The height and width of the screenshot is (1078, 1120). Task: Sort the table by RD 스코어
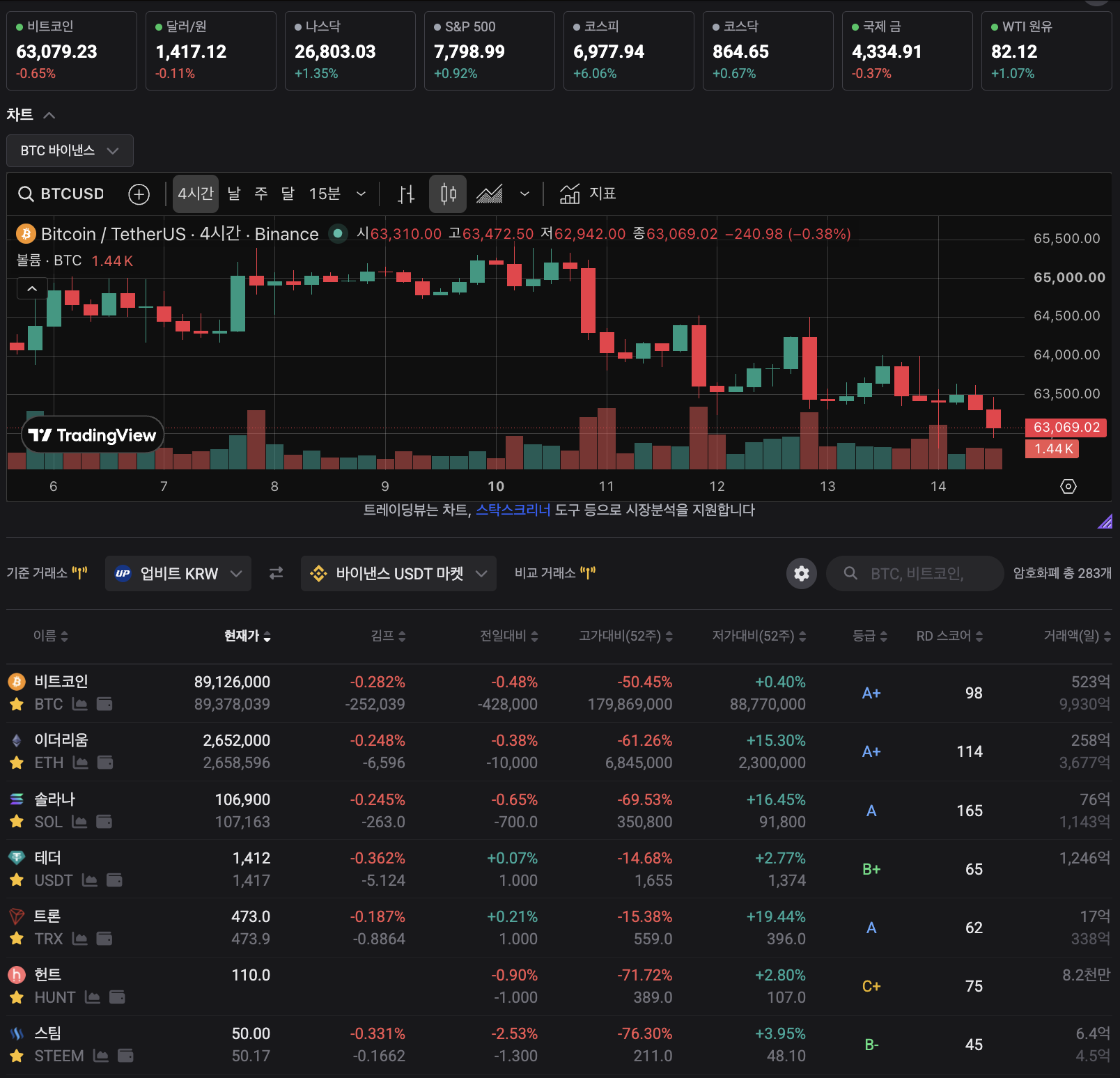pos(950,636)
